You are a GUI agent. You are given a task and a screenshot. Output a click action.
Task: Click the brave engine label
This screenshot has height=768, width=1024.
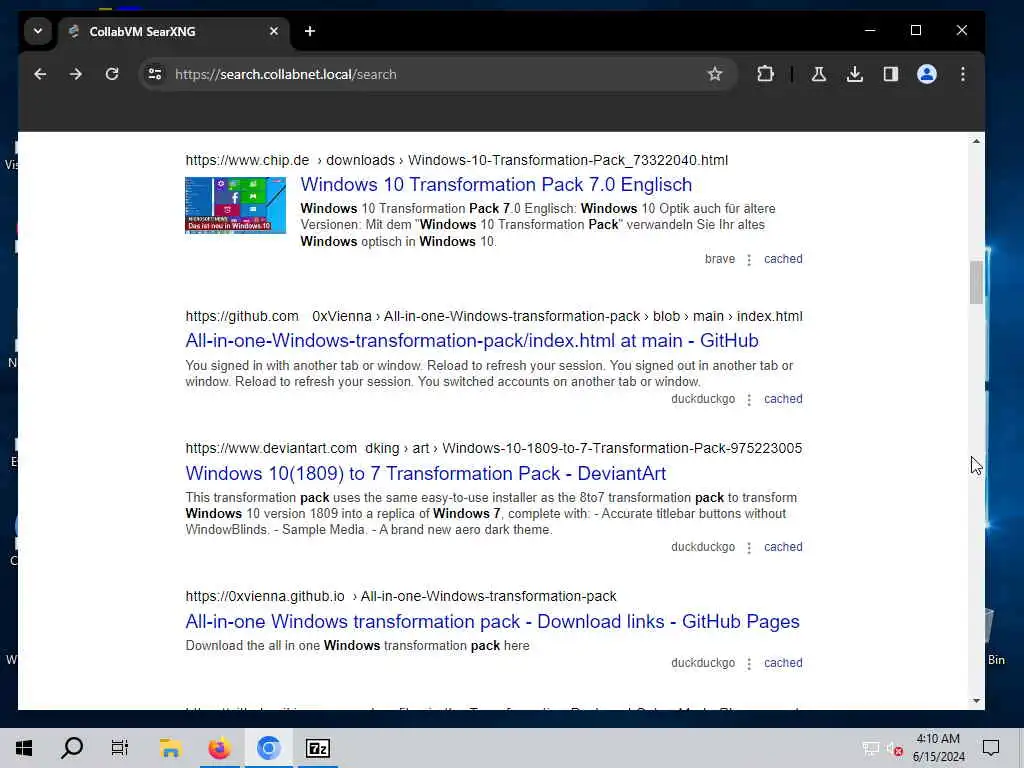click(x=720, y=259)
